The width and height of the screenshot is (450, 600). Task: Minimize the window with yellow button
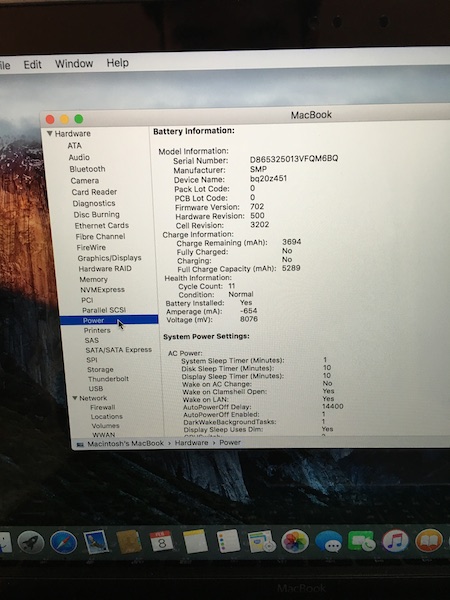coord(64,119)
